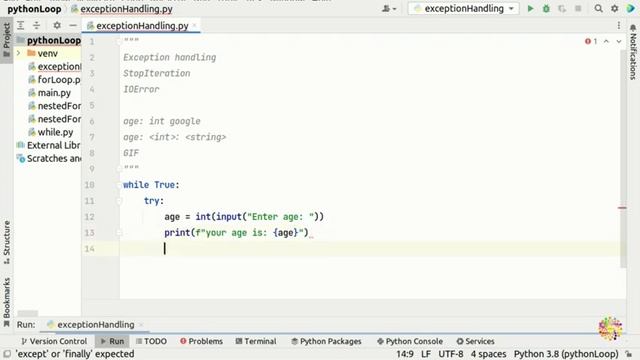Select the venv folder in tree
640x360 pixels.
(x=42, y=53)
